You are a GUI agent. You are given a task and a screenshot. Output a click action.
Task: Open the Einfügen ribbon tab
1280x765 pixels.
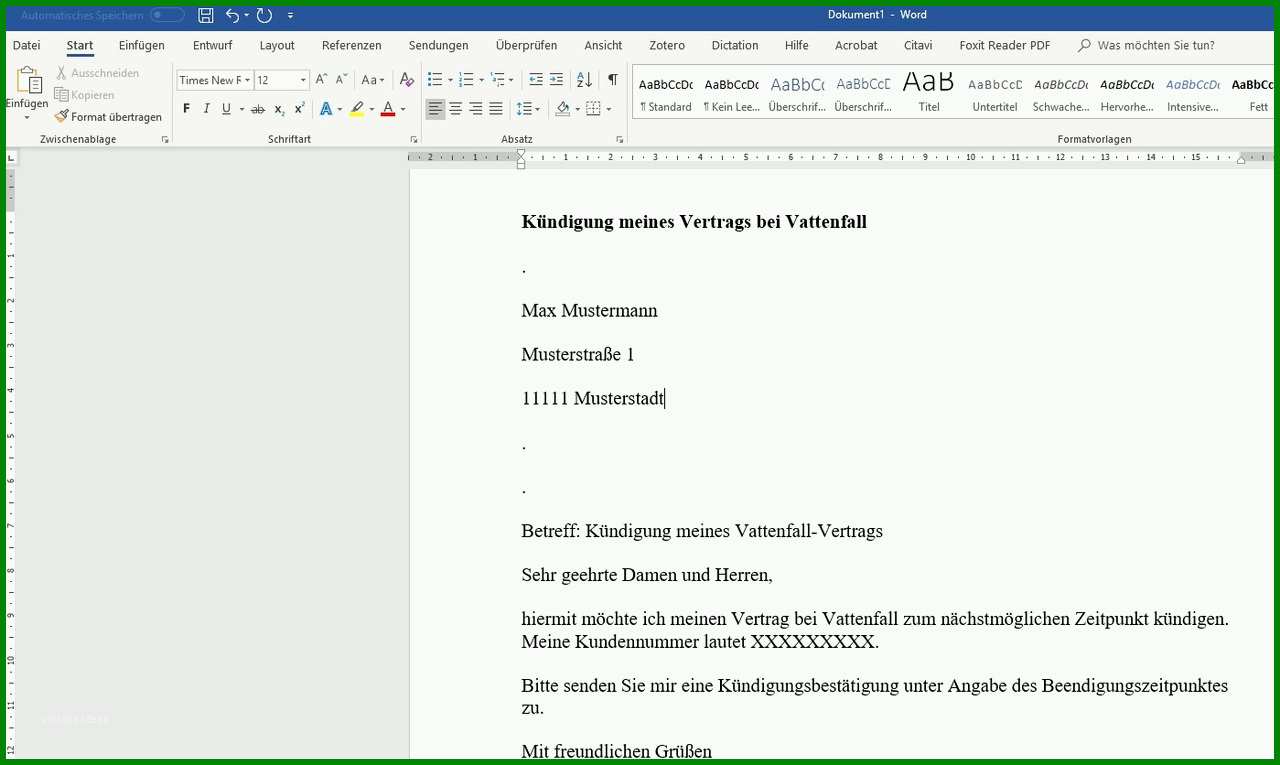(141, 45)
